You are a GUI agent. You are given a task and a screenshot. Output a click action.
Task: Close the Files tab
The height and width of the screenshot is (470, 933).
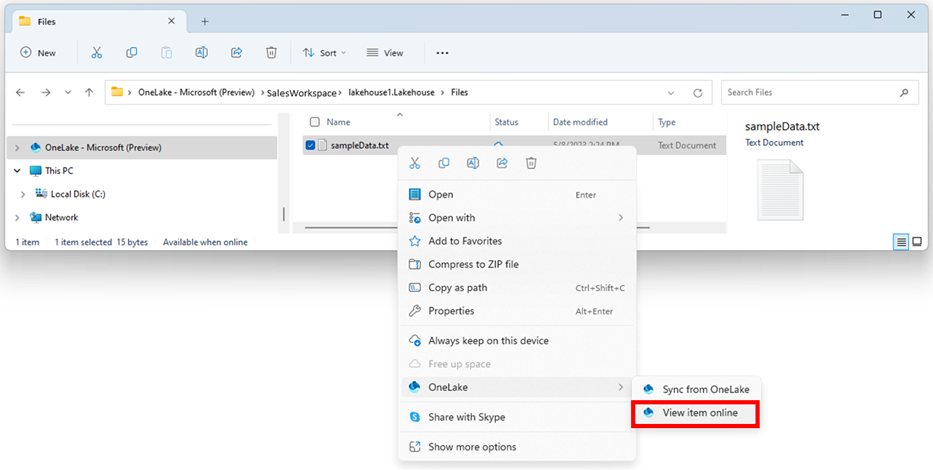click(171, 21)
